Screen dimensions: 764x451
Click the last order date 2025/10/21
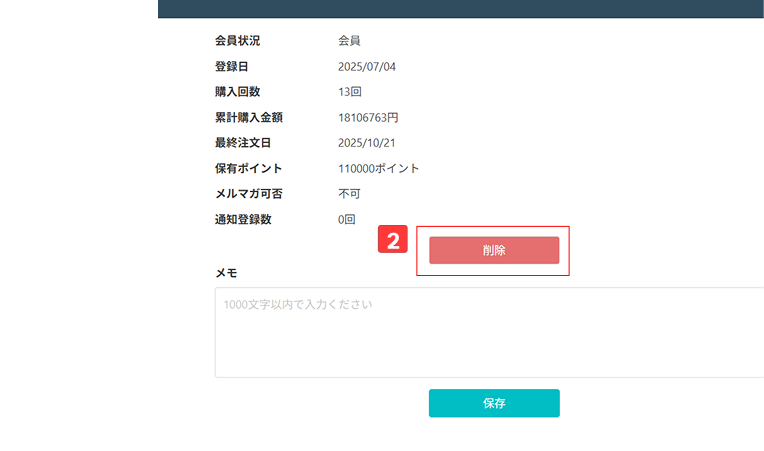pos(368,143)
